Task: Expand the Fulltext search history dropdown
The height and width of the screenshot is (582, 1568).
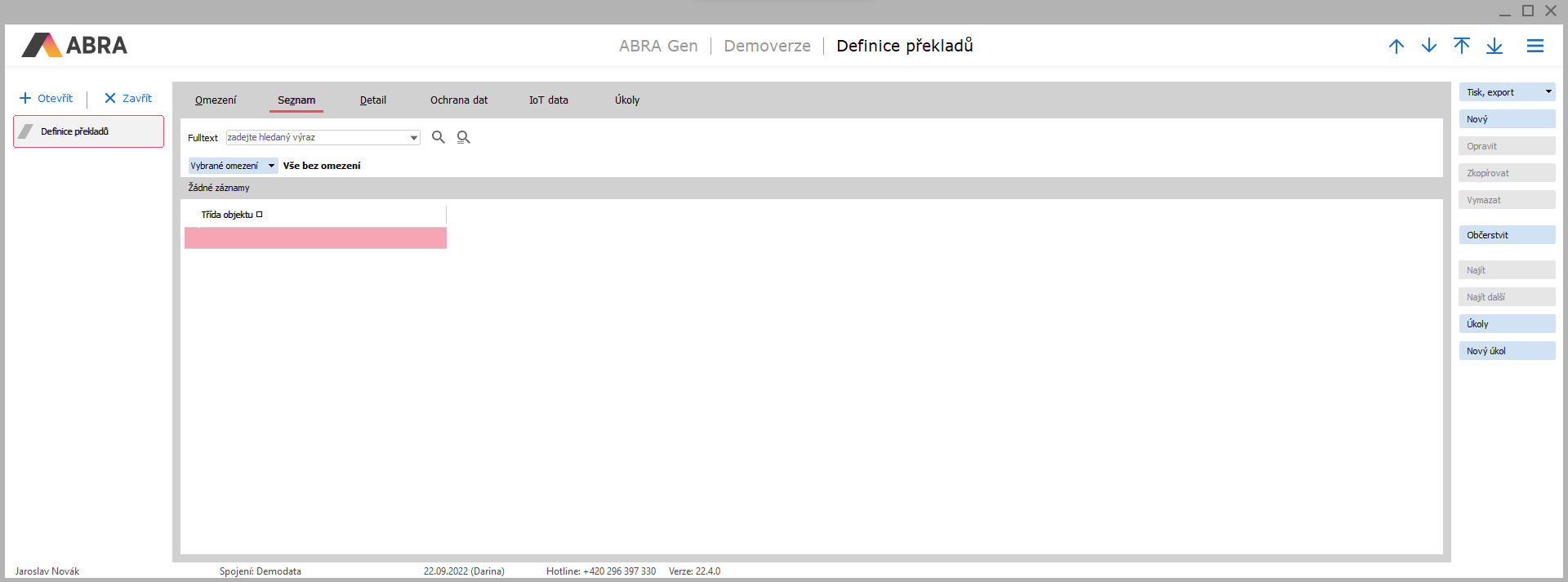Action: coord(414,138)
